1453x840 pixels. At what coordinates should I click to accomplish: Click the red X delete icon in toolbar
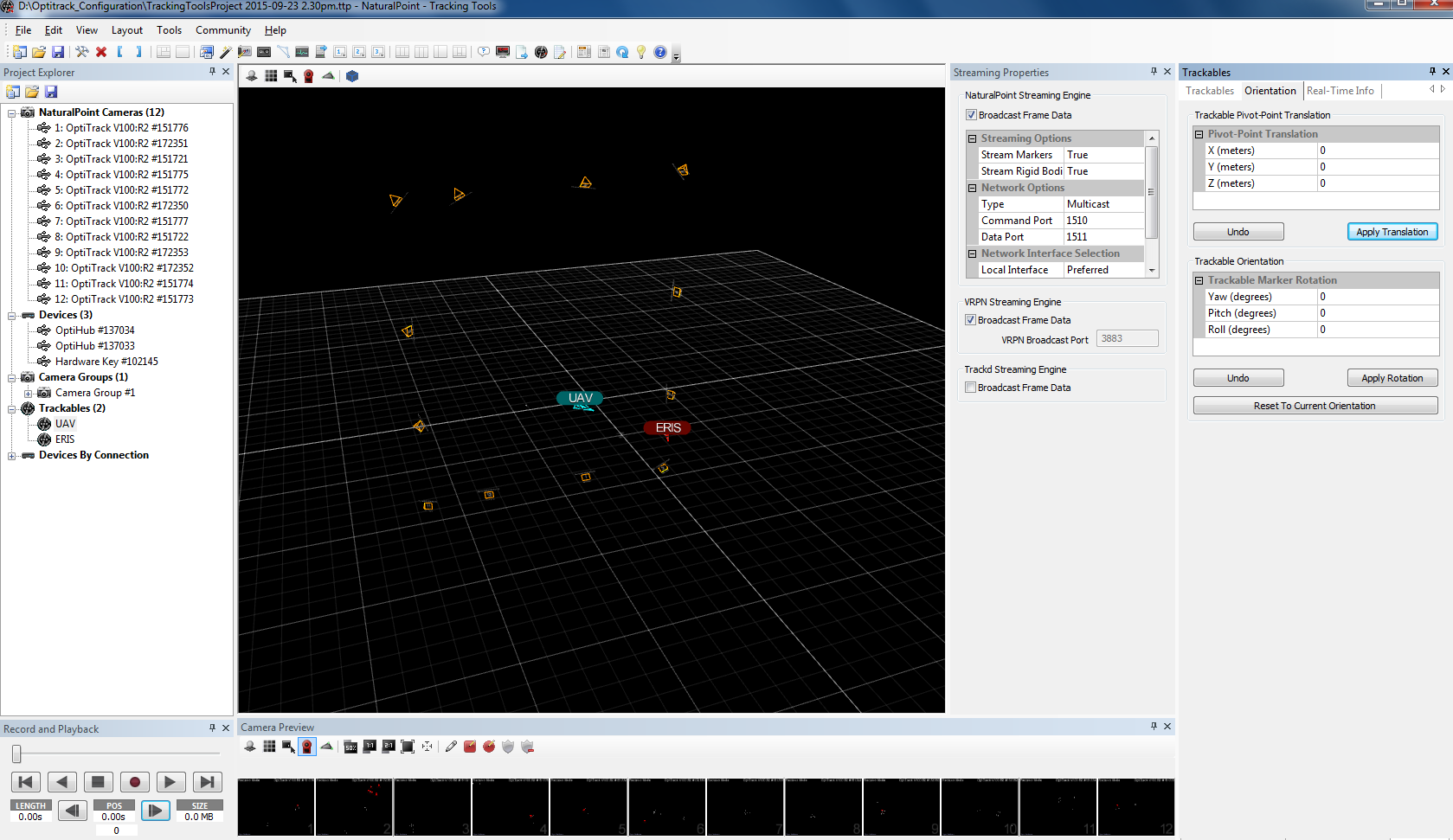(101, 53)
